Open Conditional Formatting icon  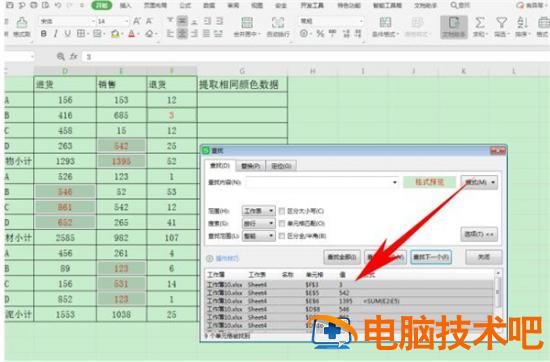pyautogui.click(x=385, y=22)
